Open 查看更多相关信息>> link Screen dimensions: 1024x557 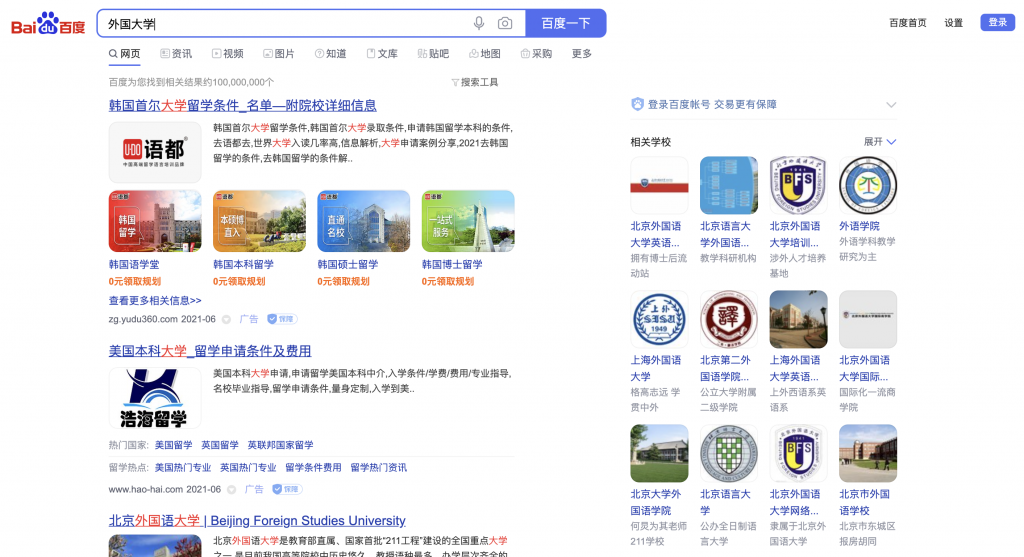pos(155,300)
